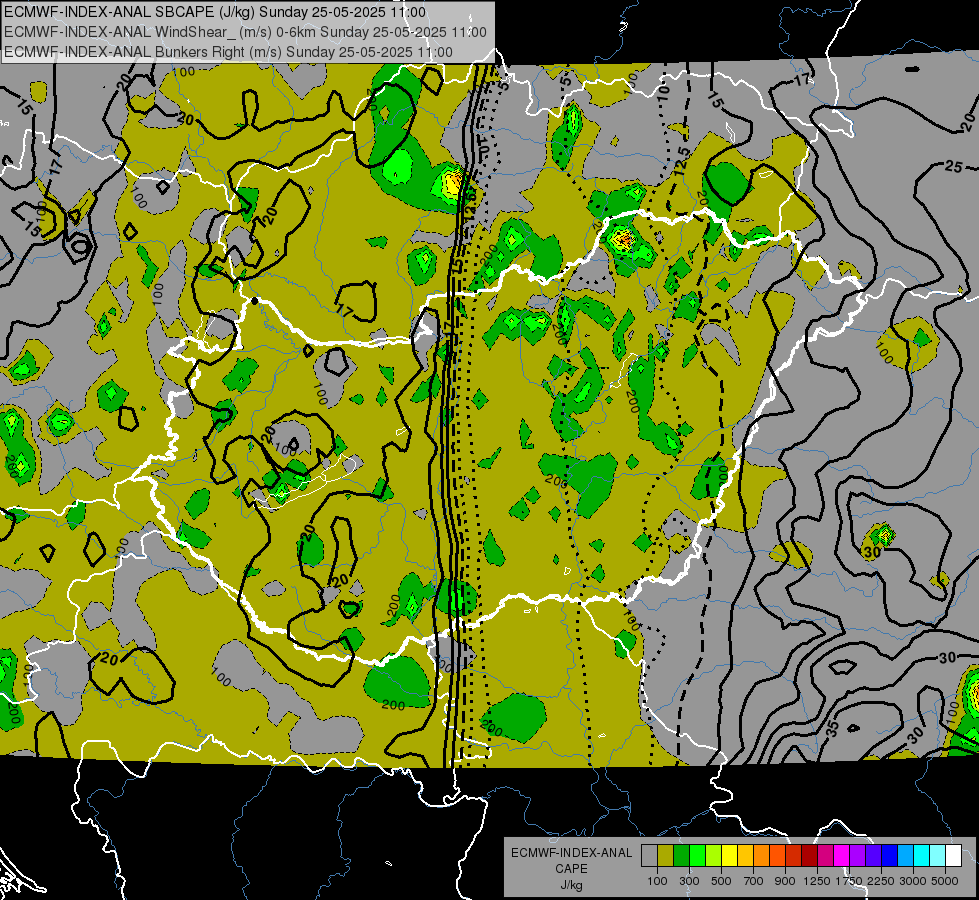This screenshot has height=900, width=979.
Task: Click the 3000 legend scale value
Action: pos(912,881)
